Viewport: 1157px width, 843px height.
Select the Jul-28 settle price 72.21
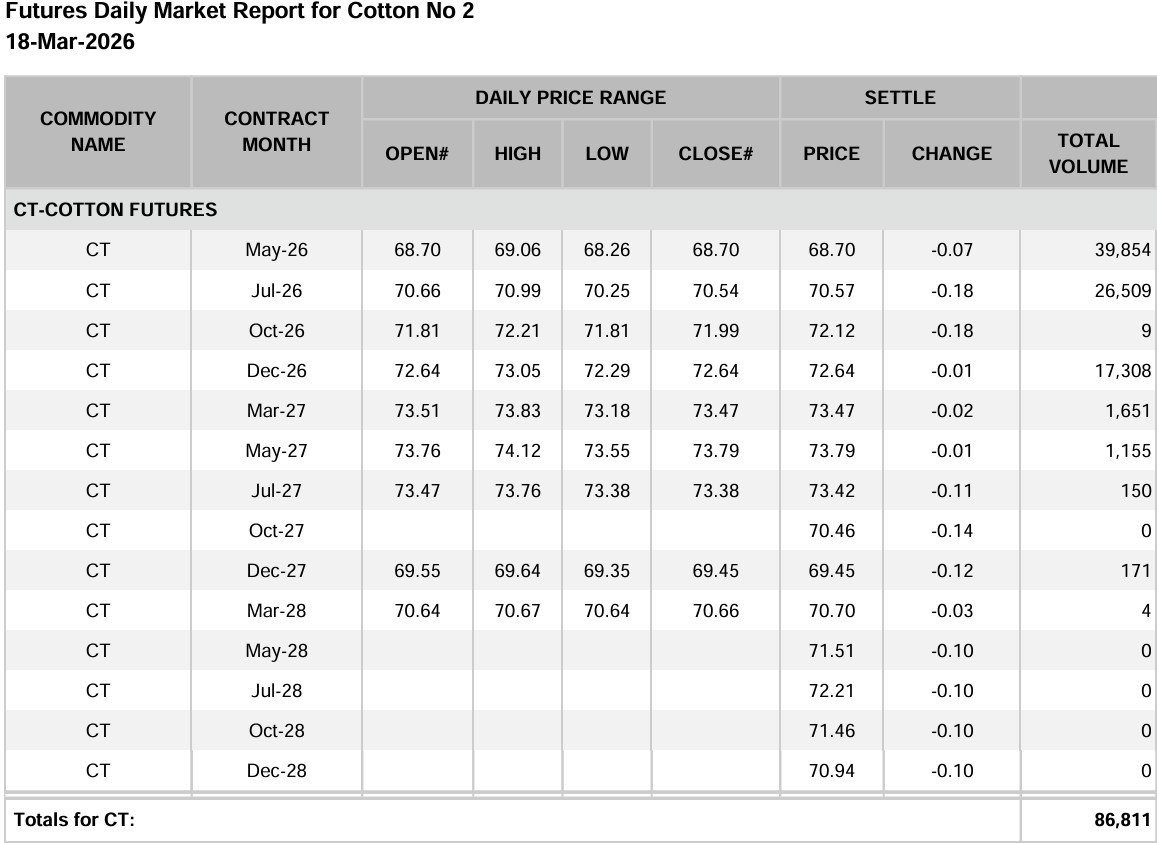point(831,691)
